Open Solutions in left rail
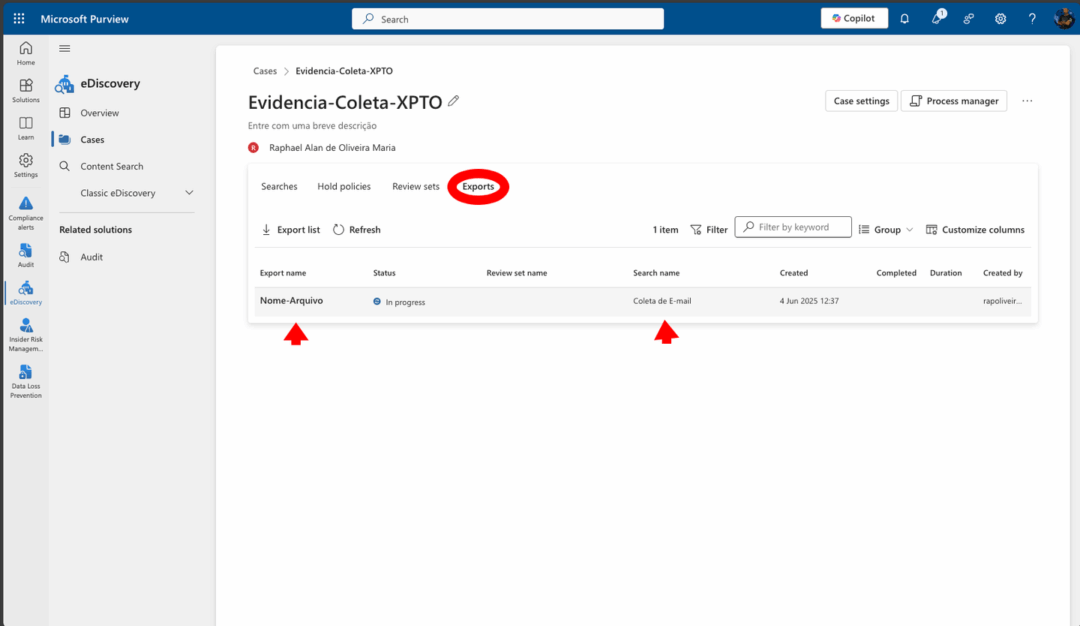 (x=25, y=90)
